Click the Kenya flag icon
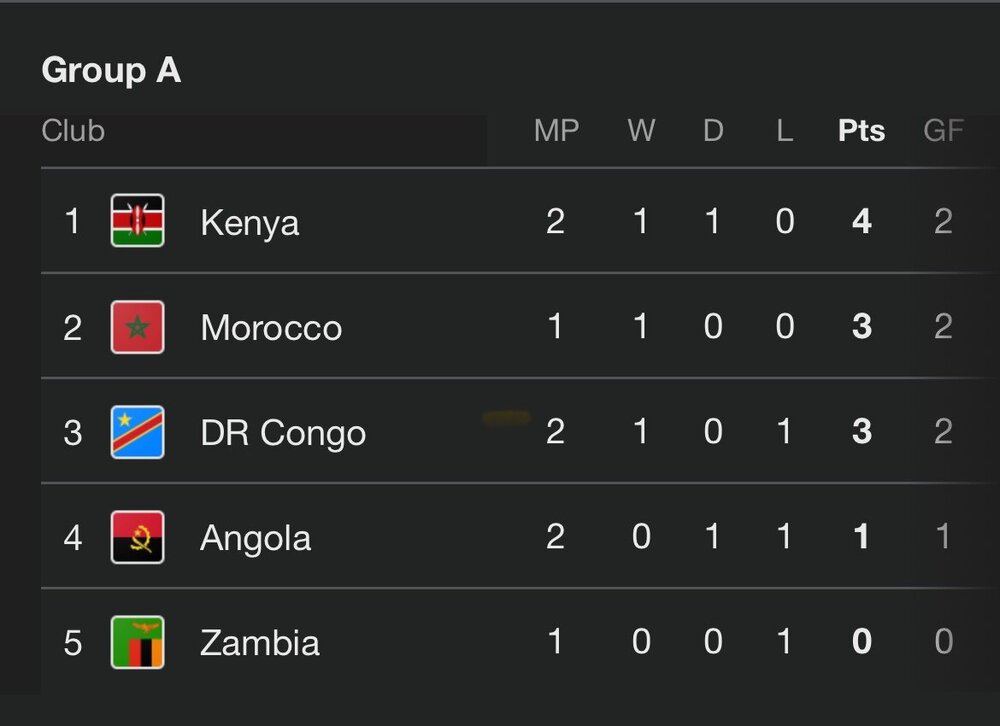 tap(137, 221)
